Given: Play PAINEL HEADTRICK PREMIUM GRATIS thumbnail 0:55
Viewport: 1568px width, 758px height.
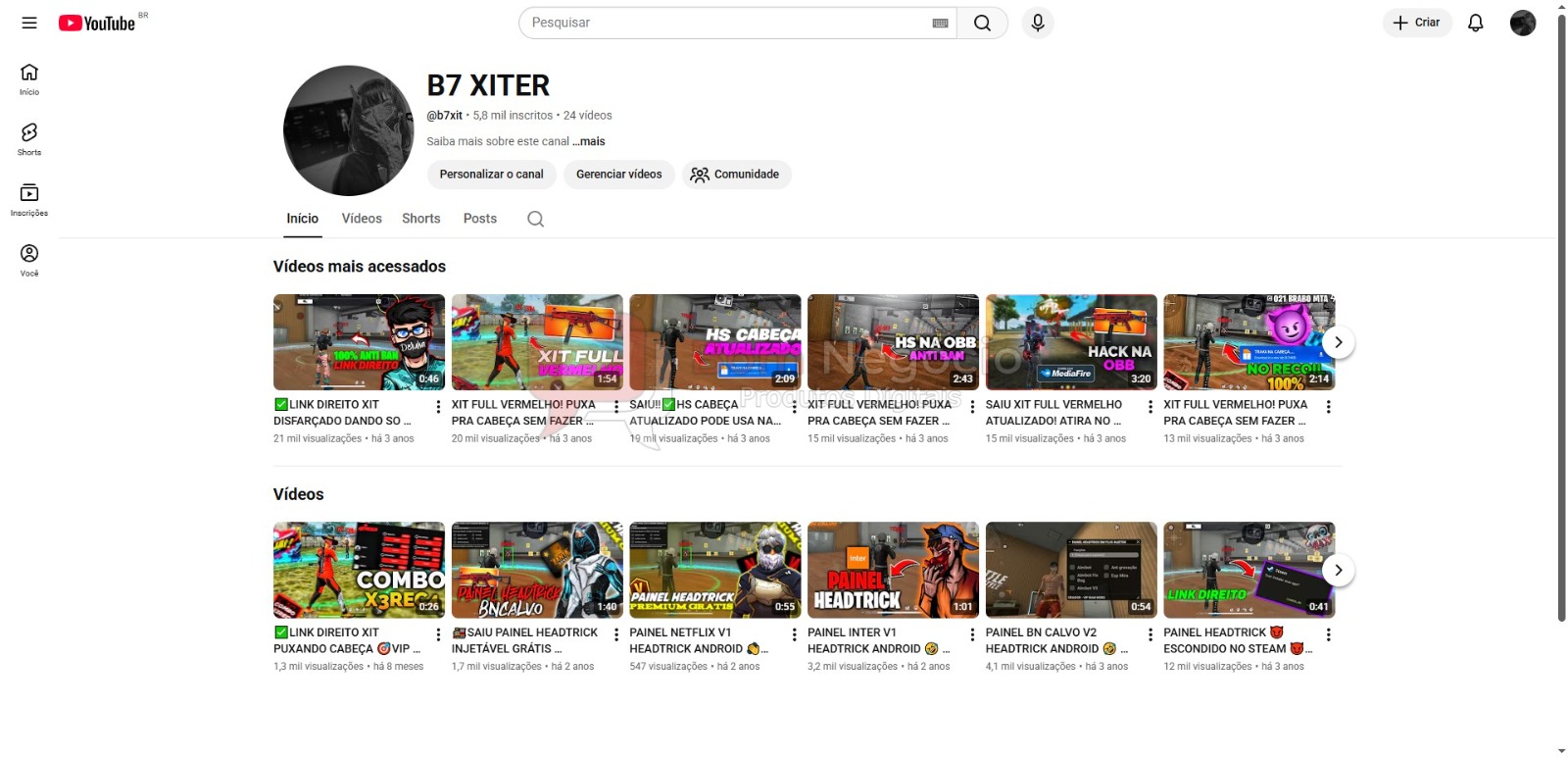Looking at the screenshot, I should [715, 570].
